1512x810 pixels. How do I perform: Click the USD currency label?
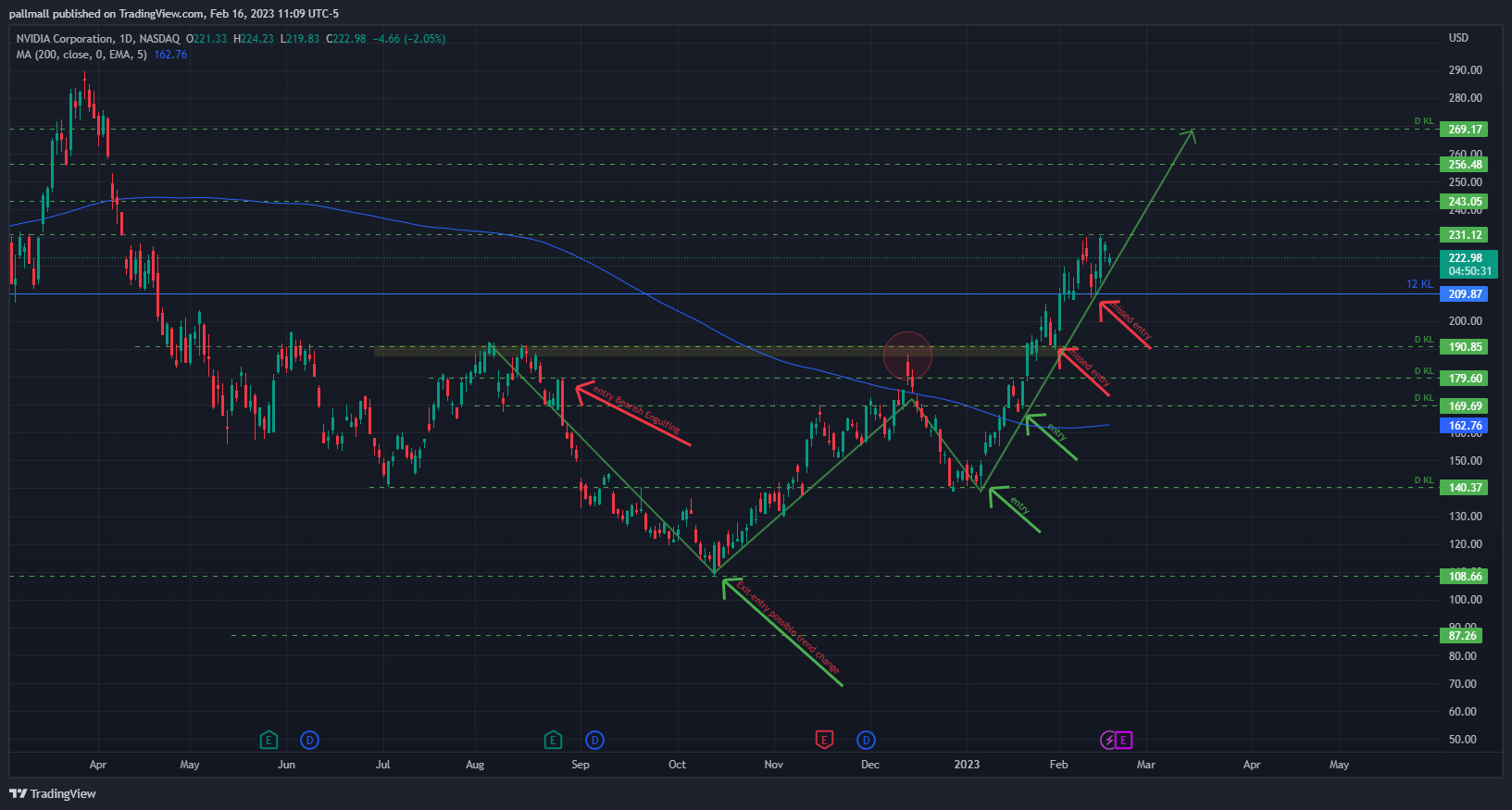coord(1458,38)
